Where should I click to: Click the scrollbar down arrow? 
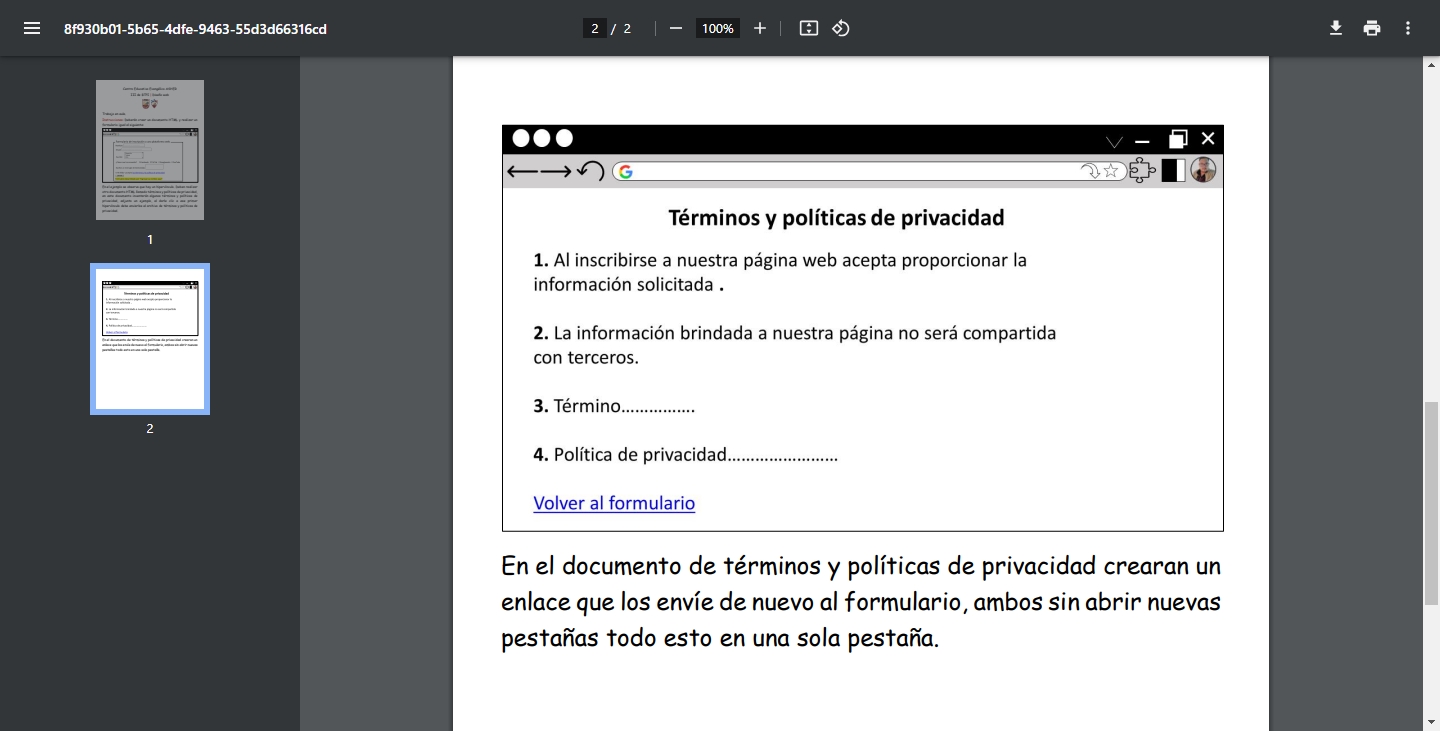pos(1431,721)
